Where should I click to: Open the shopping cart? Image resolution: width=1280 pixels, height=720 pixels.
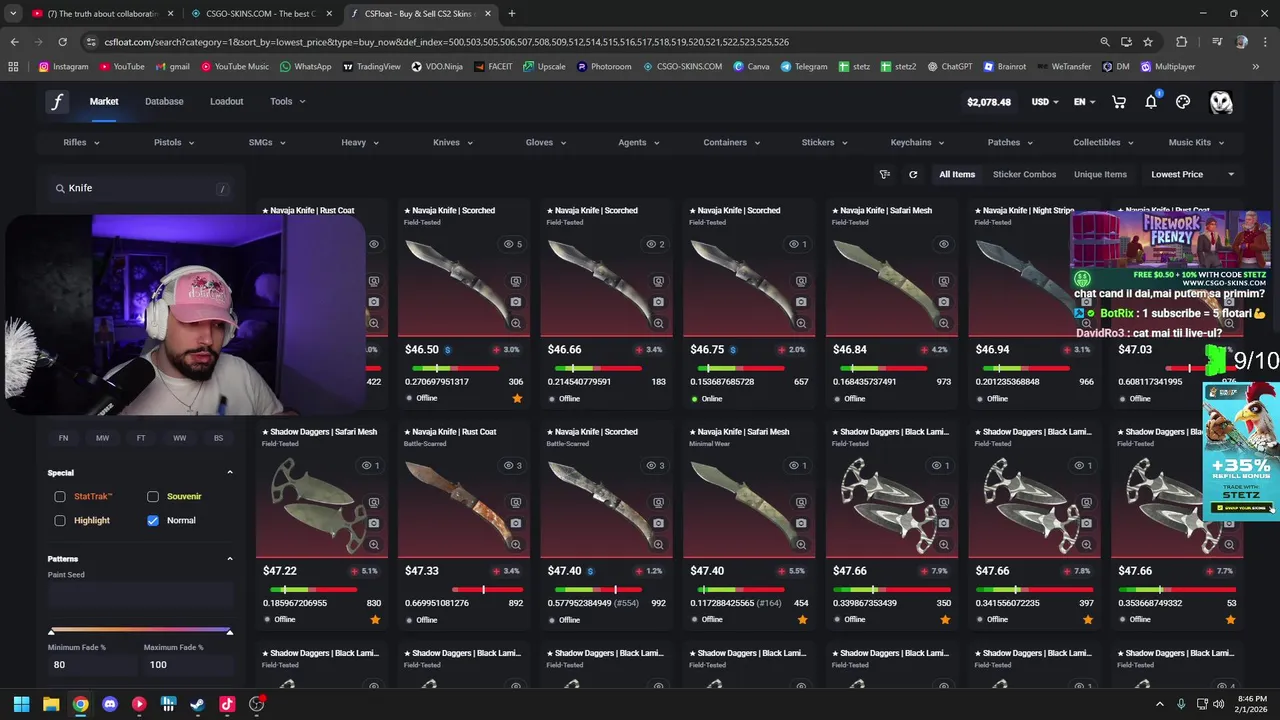(x=1119, y=102)
